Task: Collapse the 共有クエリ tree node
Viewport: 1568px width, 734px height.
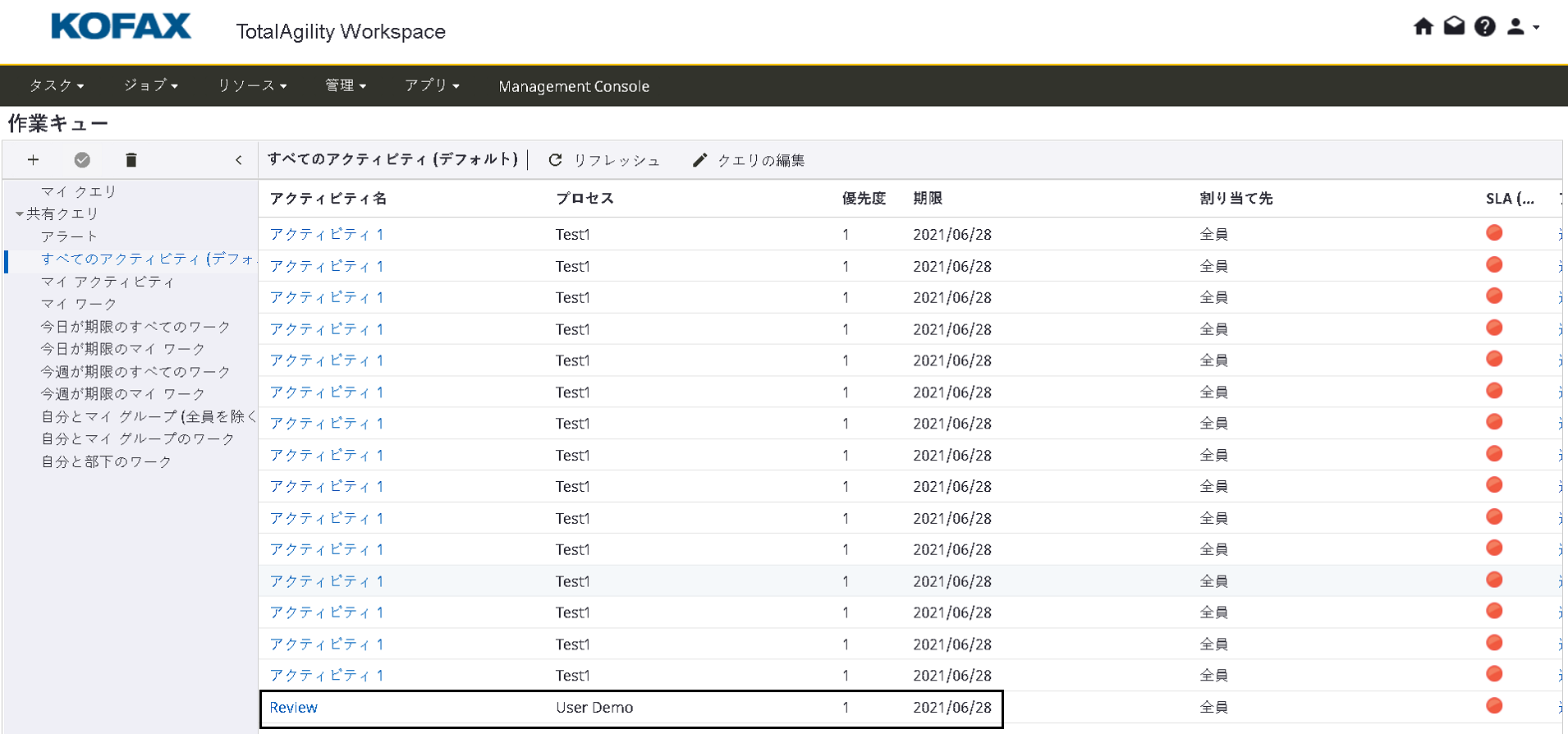Action: point(19,214)
